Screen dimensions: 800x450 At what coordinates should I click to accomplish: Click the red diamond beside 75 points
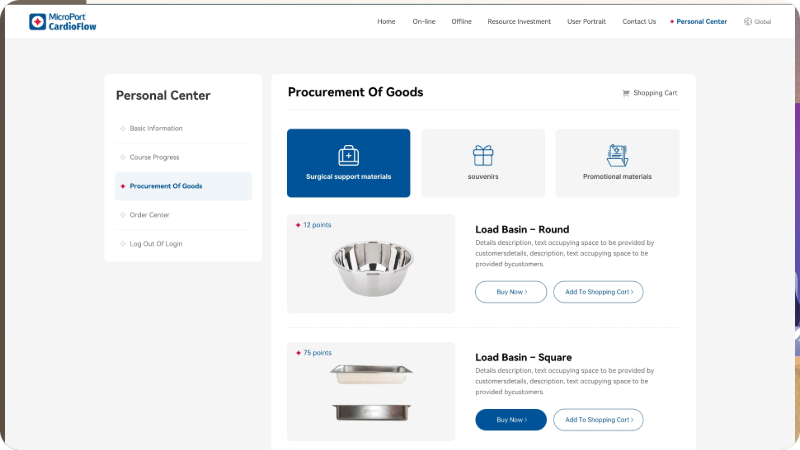tap(298, 353)
